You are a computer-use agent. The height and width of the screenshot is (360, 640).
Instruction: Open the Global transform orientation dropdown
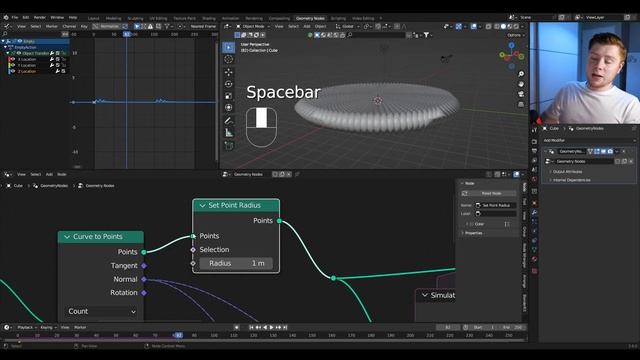(347, 26)
